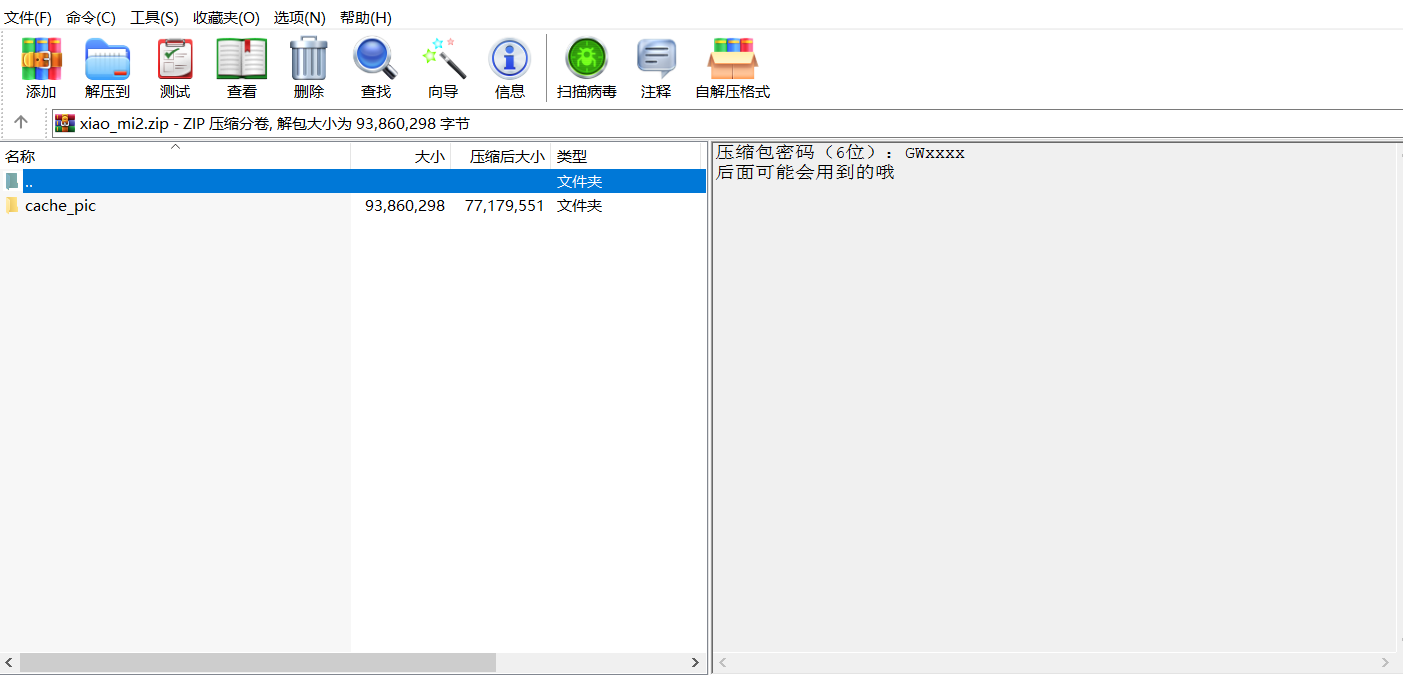Click the file list horizontal scrollbar right arrow
1403x675 pixels.
696,663
